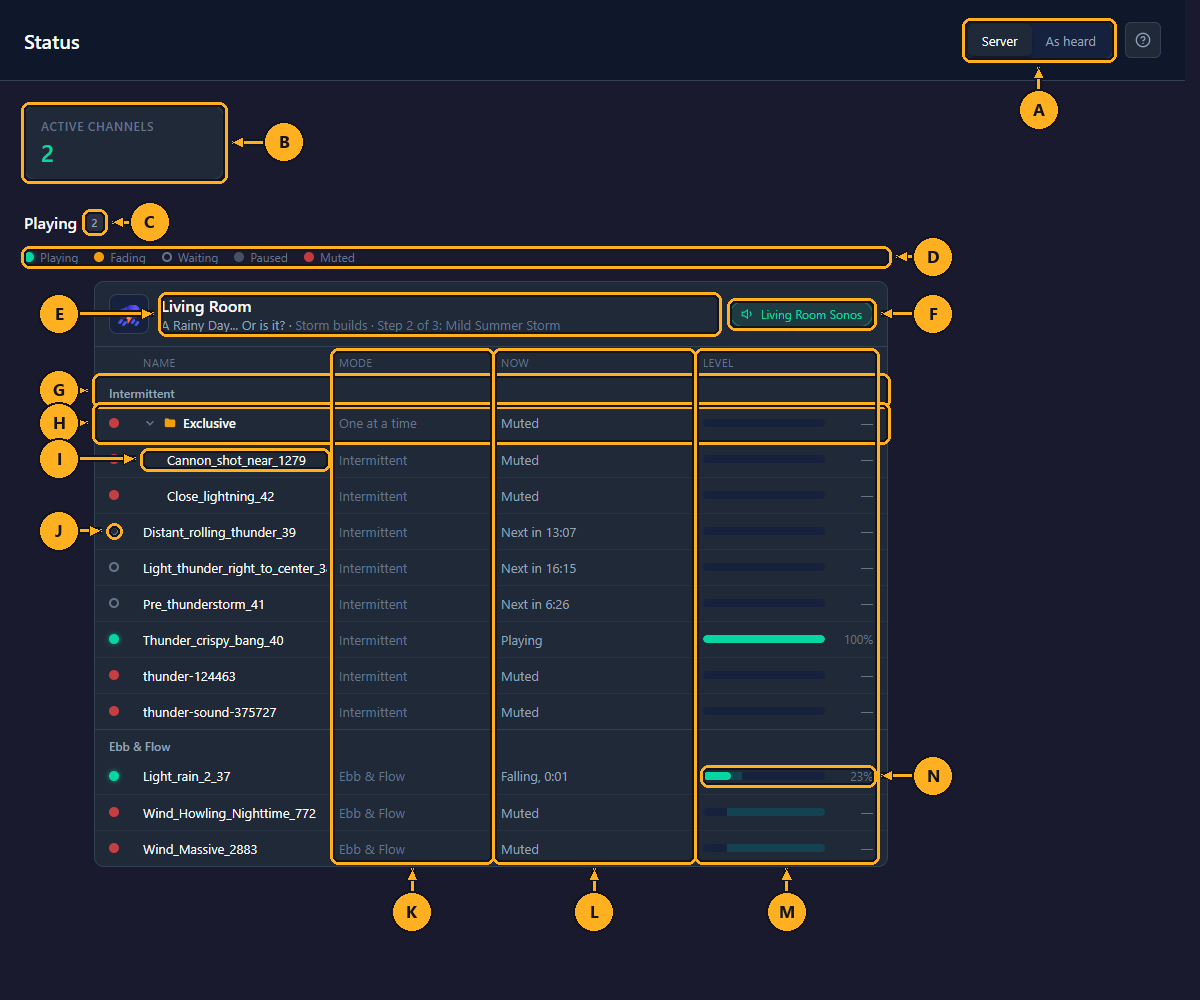Click the Falling, 0:01 status
The width and height of the screenshot is (1200, 1000).
coord(534,776)
